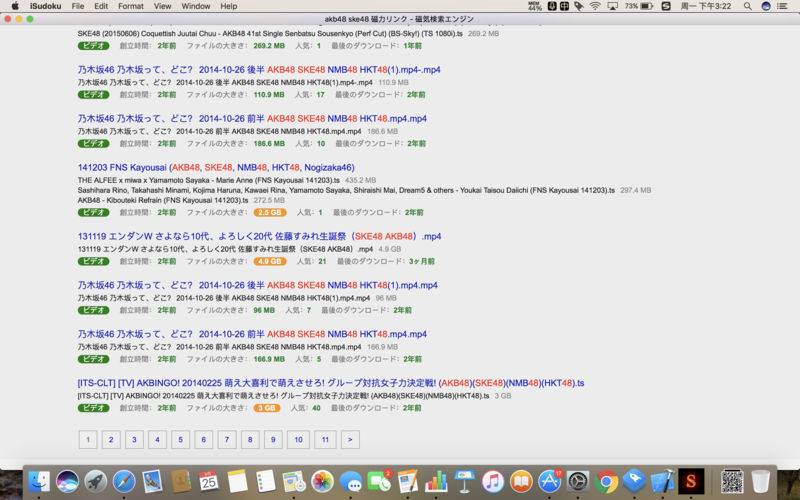Click Wi-Fi status icon in menu bar

(595, 6)
